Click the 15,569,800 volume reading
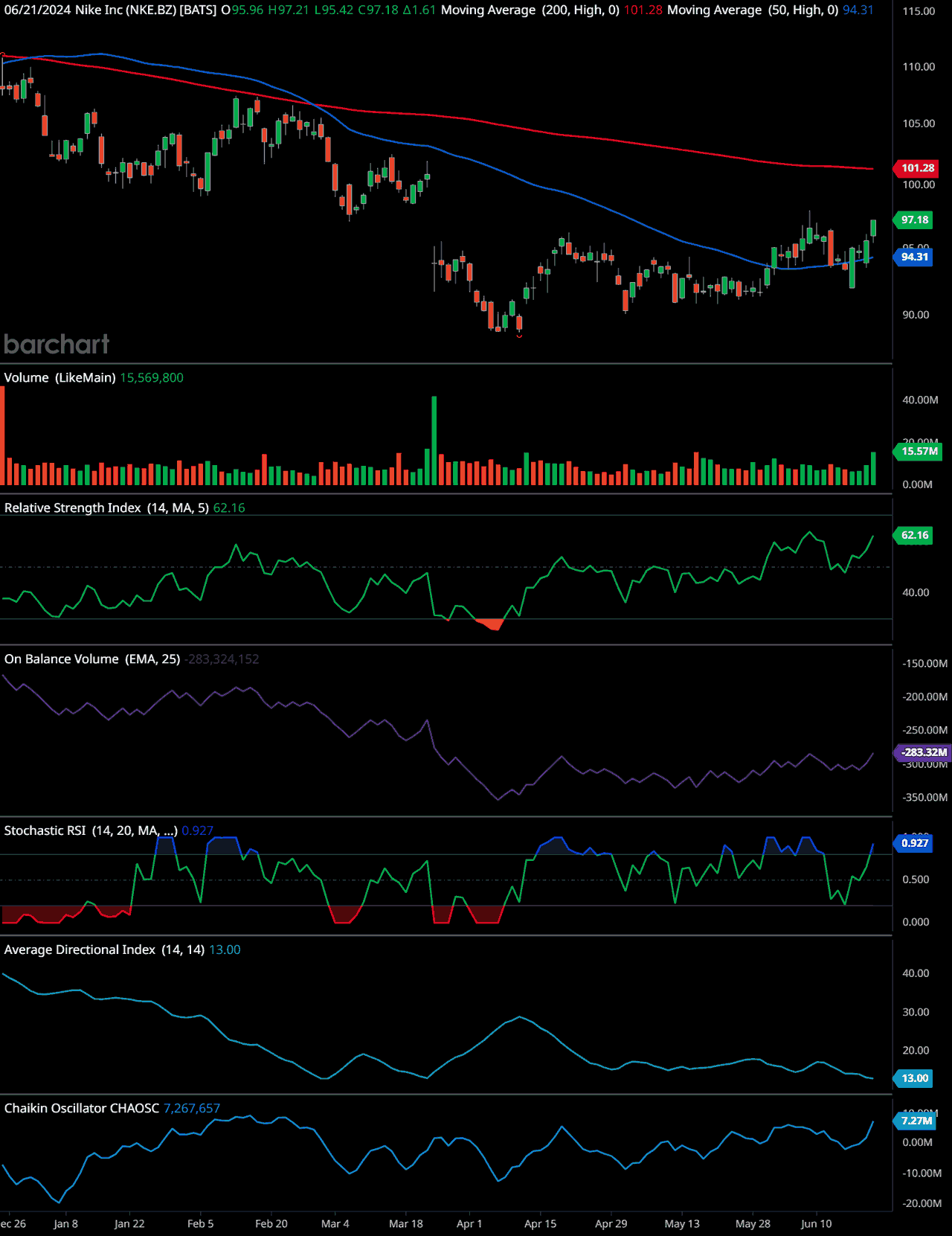The image size is (952, 1236). pyautogui.click(x=152, y=378)
